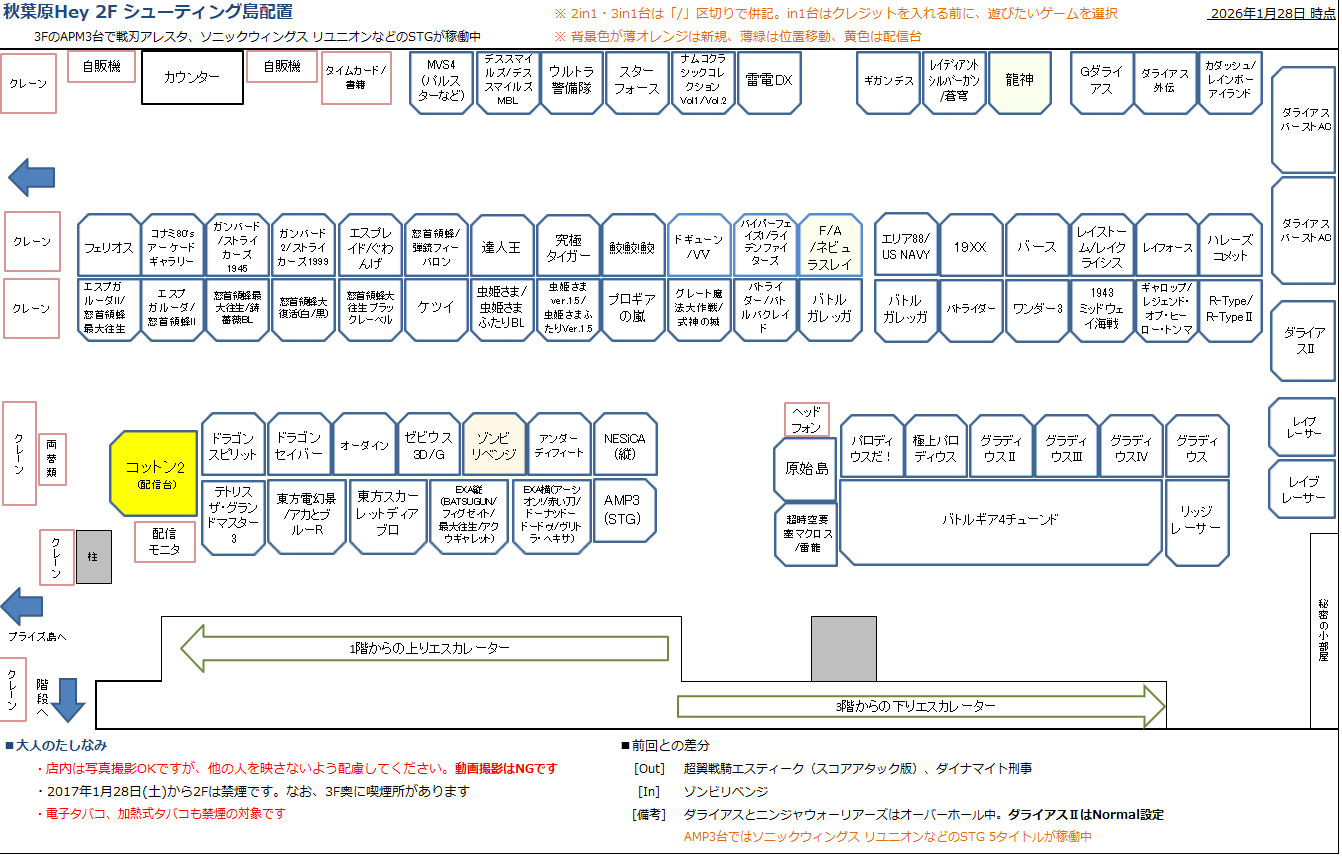The image size is (1342, 857).
Task: Click the 秘密の小部屋 room label
Action: 1324,630
